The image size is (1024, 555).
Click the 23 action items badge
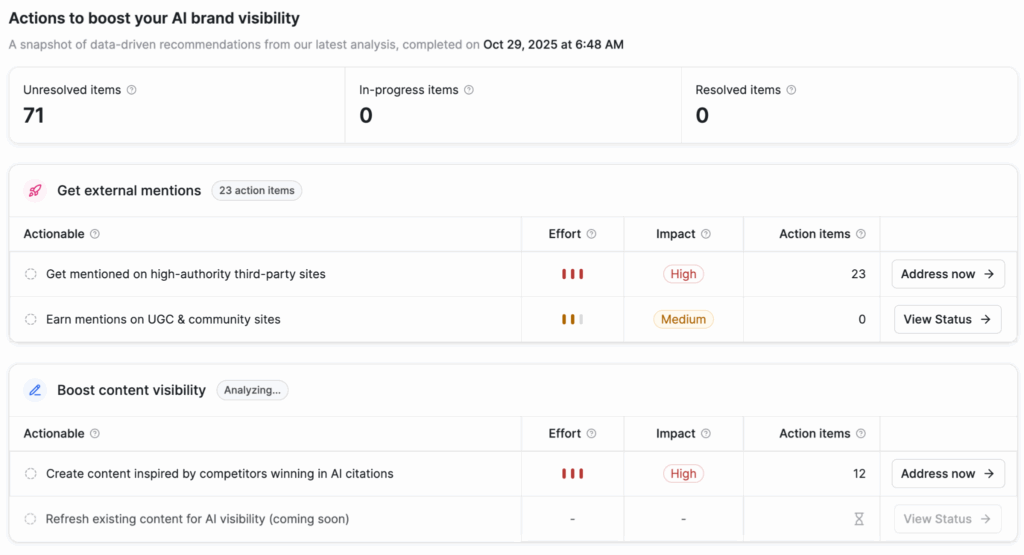click(x=257, y=190)
